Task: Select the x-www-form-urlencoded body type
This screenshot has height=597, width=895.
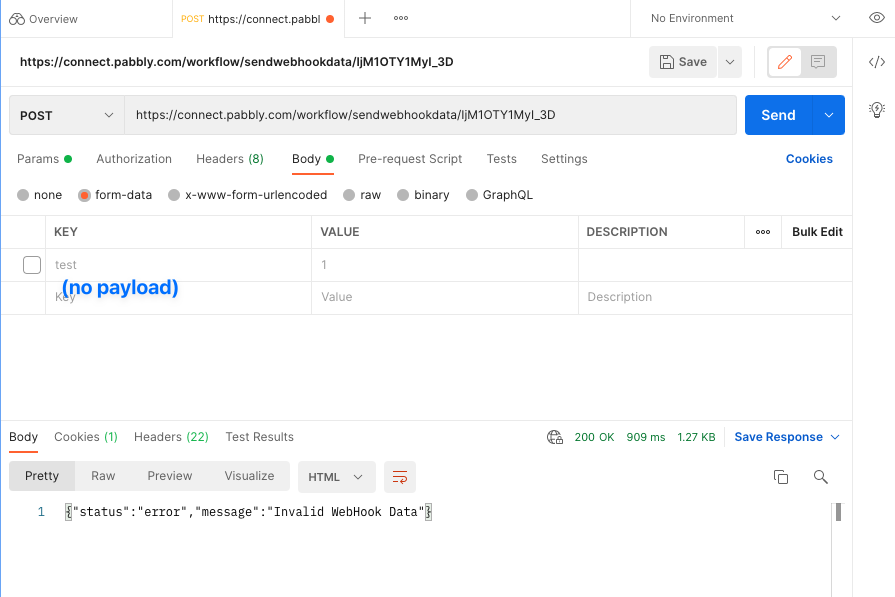Action: (x=248, y=195)
